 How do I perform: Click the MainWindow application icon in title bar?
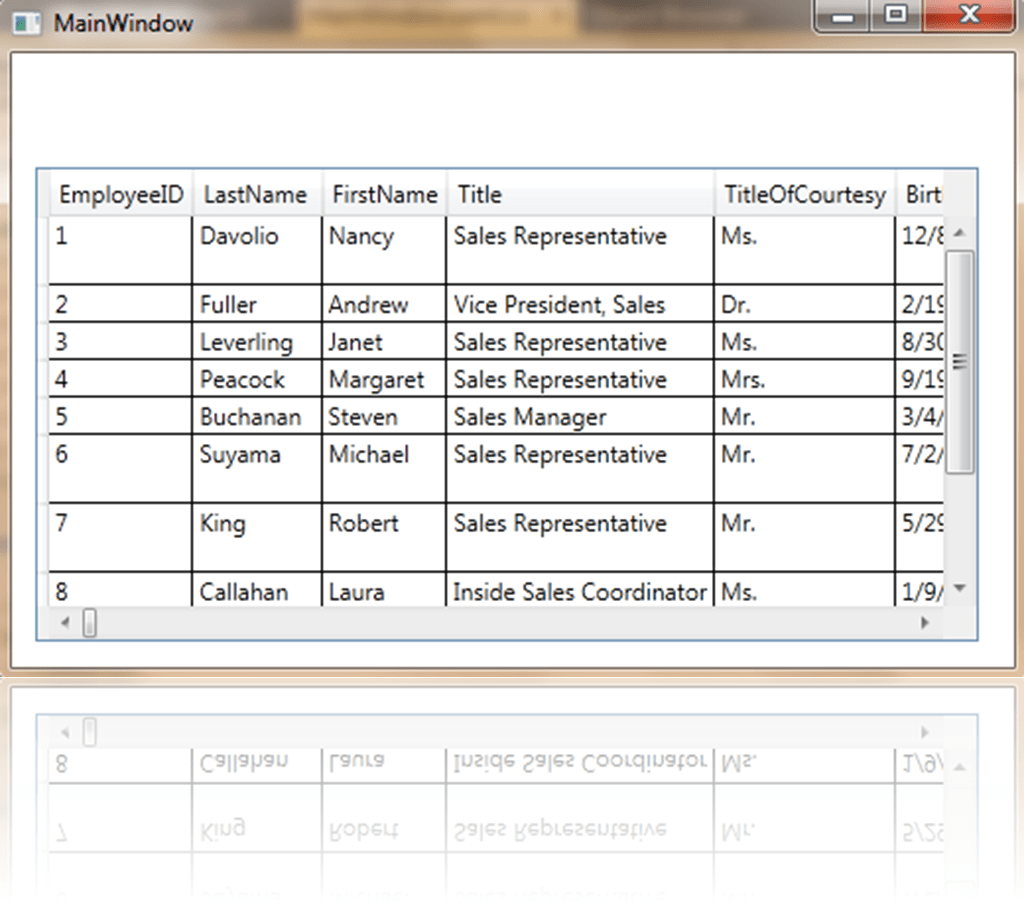[28, 23]
